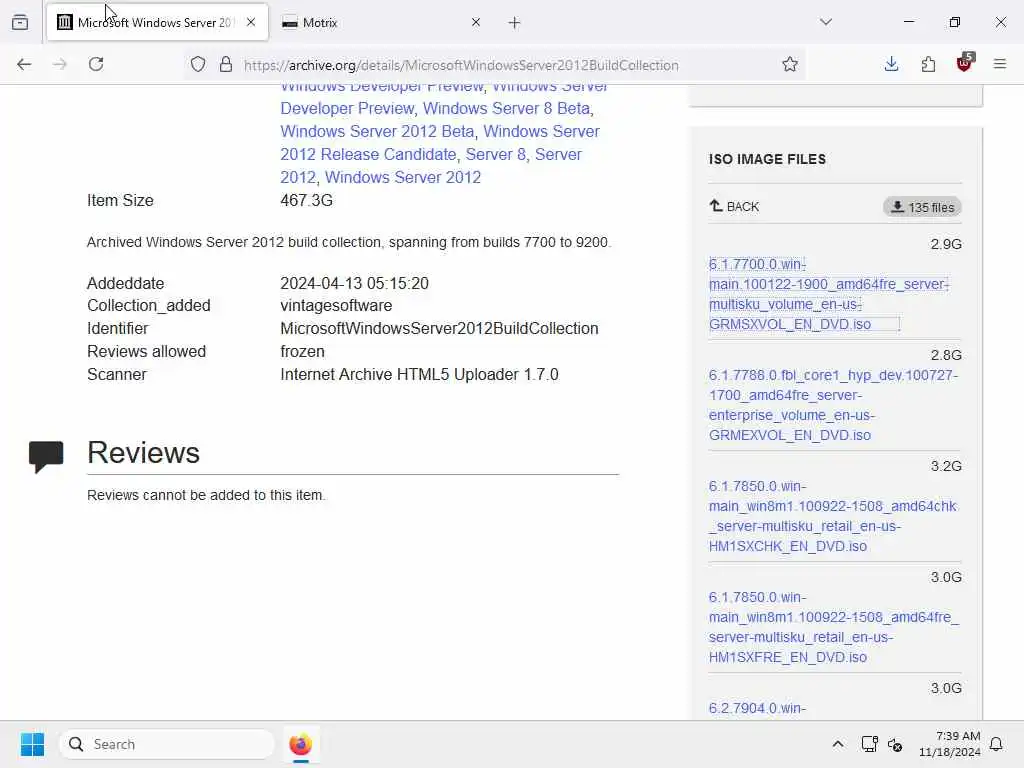Open the extensions puzzle icon
The width and height of the screenshot is (1024, 768).
928,64
